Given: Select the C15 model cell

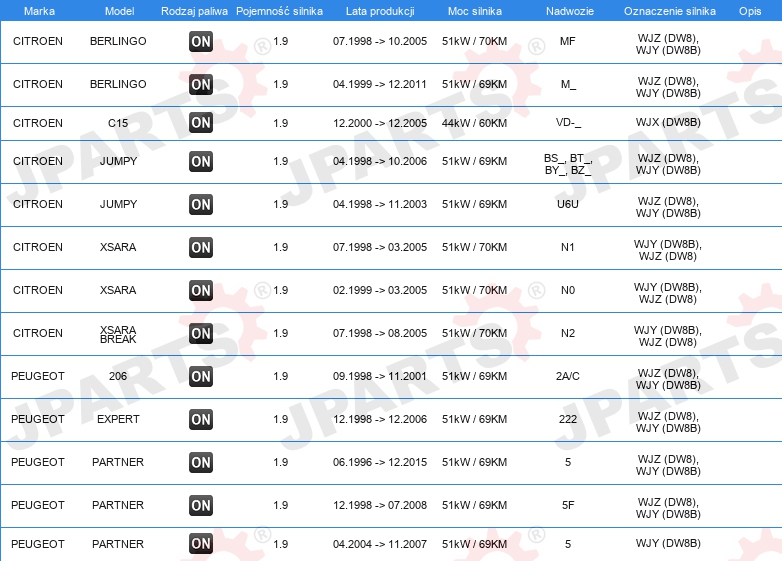Looking at the screenshot, I should (x=118, y=123).
